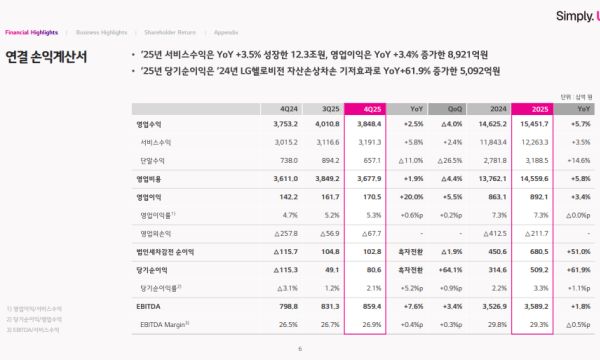
Task: Click footnote 3) EBITDA/서비스수익
Action: [33, 330]
